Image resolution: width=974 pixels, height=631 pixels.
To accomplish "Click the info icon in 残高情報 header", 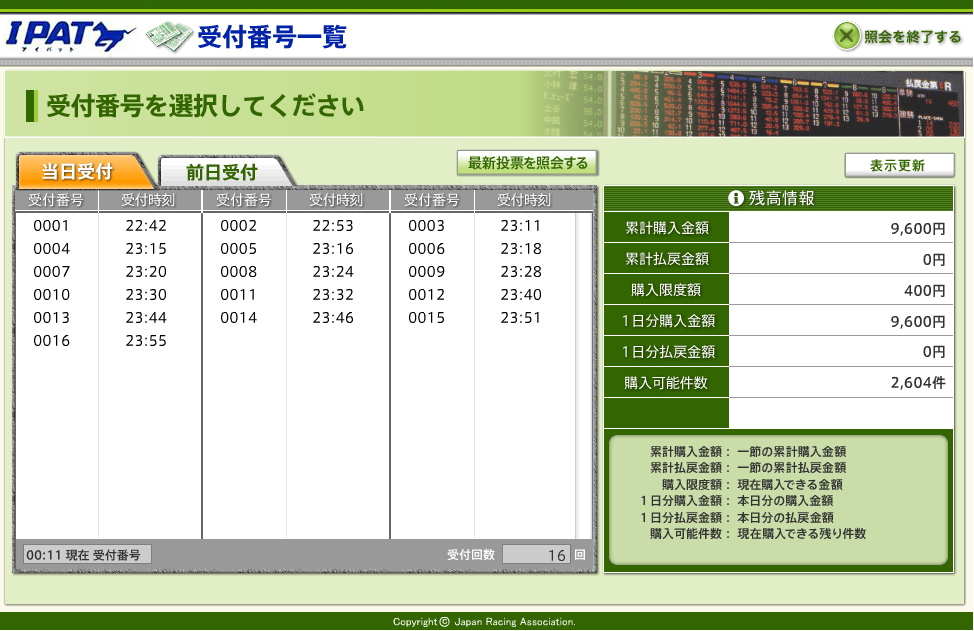I will (735, 198).
